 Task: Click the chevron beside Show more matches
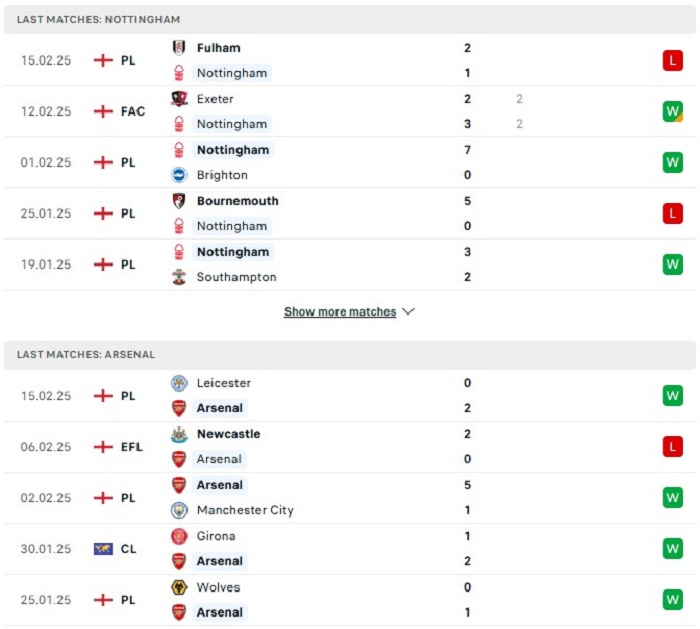[408, 312]
